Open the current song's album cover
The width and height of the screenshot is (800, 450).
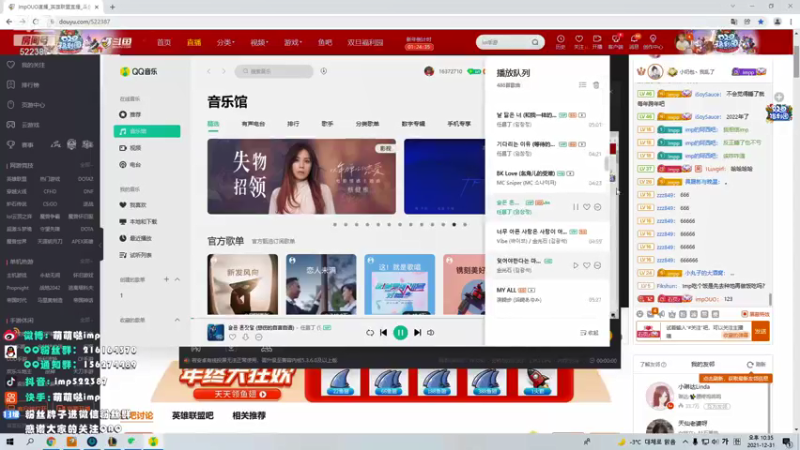pos(215,332)
